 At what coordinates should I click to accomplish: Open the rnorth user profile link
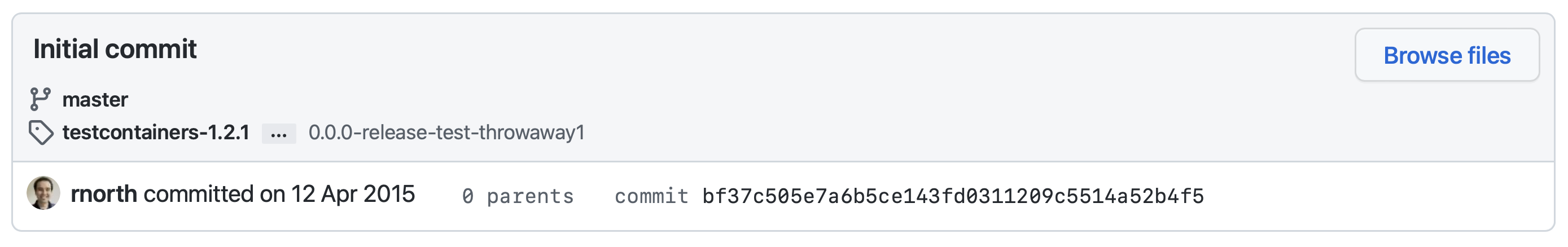coord(104,194)
